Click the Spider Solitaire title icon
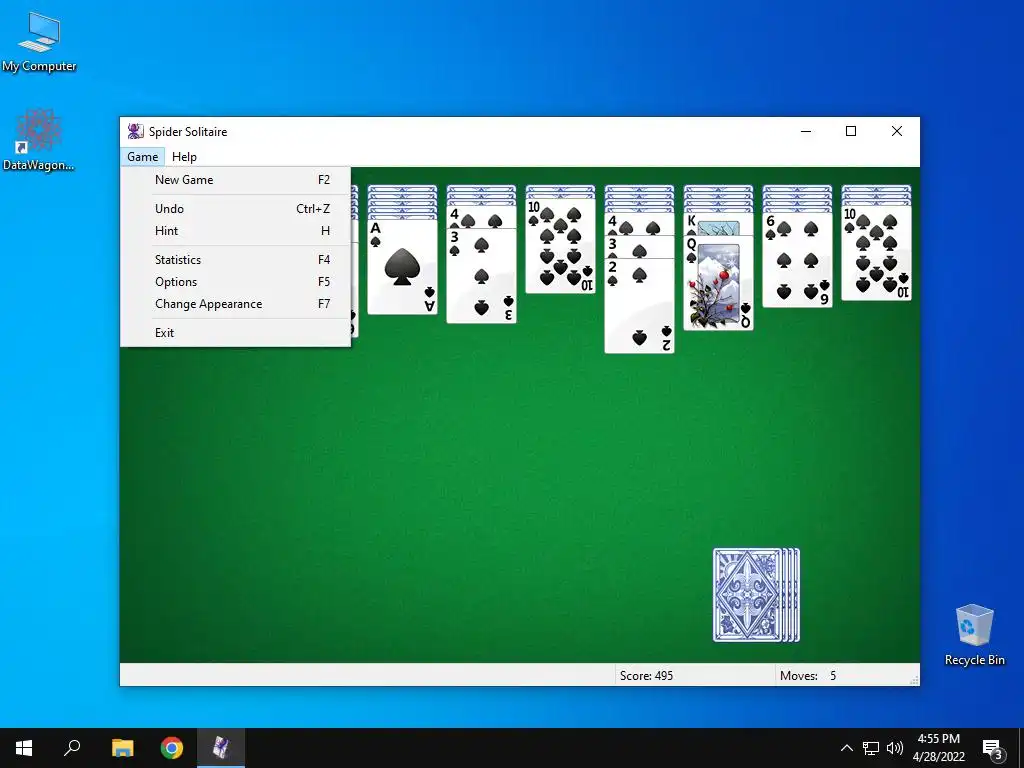The image size is (1024, 768). [x=135, y=131]
